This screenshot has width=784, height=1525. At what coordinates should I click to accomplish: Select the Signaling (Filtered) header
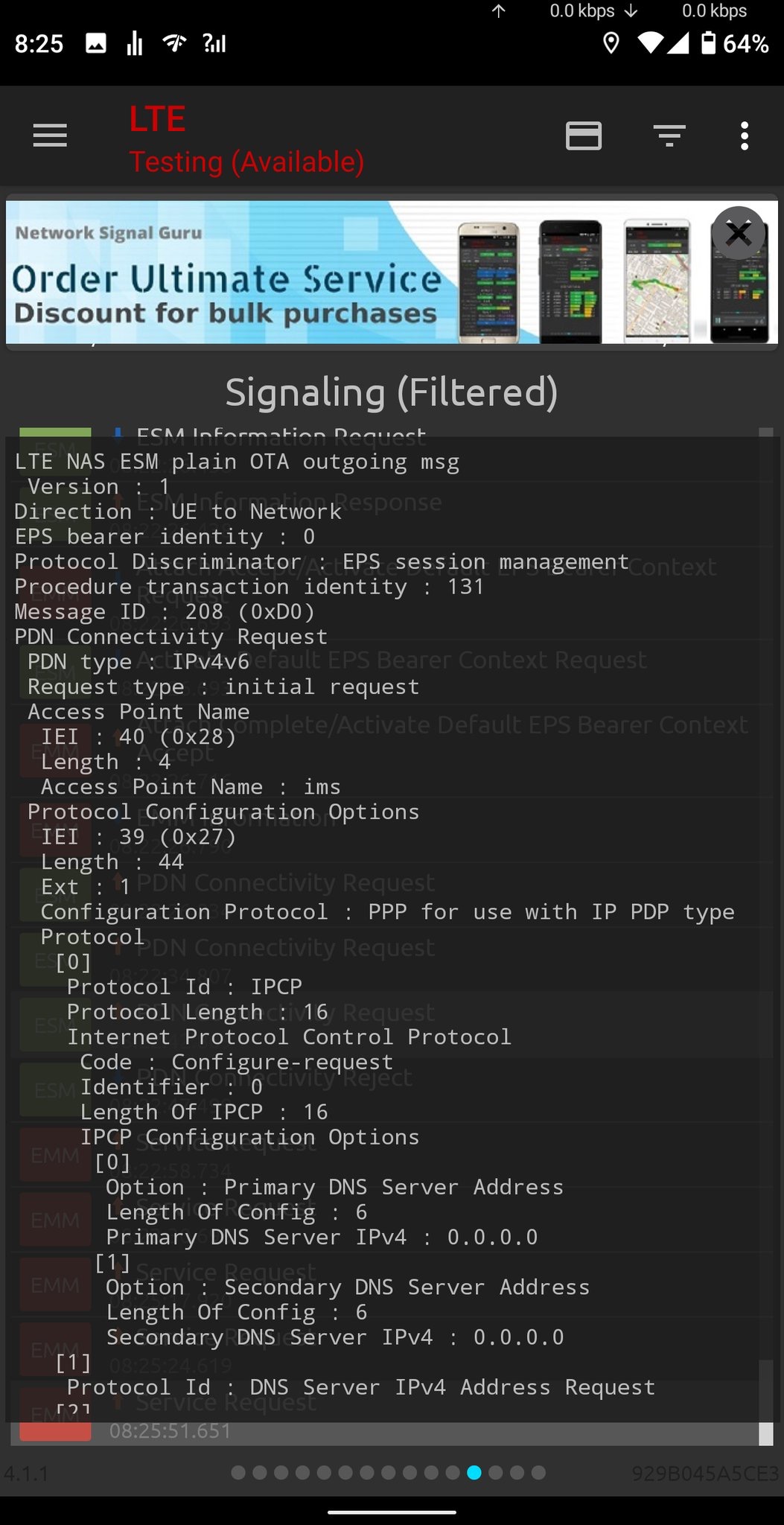pos(392,392)
